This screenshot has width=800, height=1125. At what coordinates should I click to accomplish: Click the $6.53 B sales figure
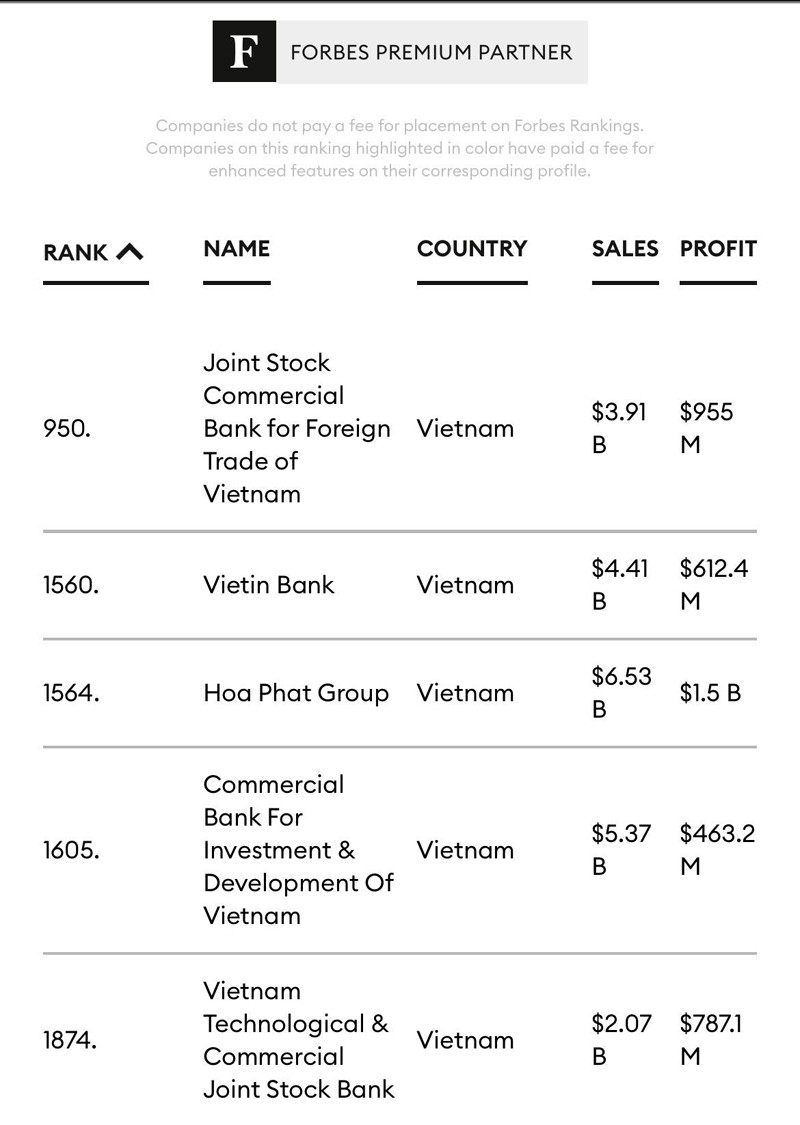click(x=621, y=692)
